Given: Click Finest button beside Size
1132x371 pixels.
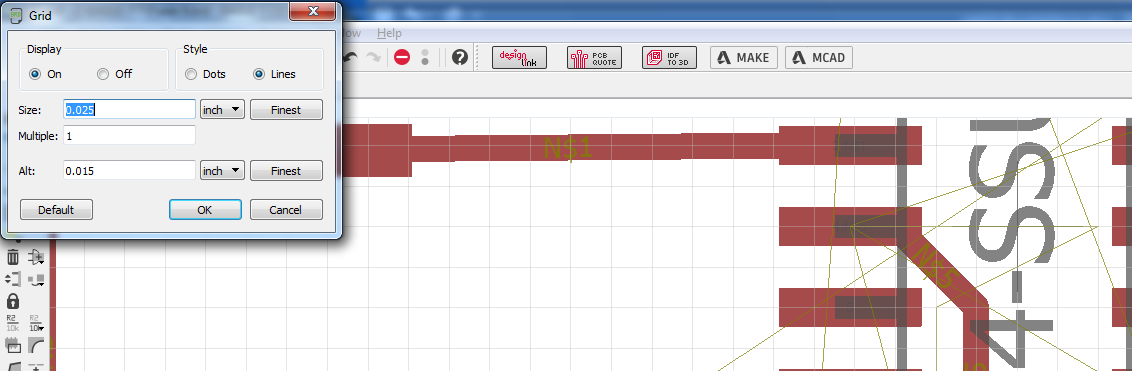Looking at the screenshot, I should pyautogui.click(x=286, y=110).
